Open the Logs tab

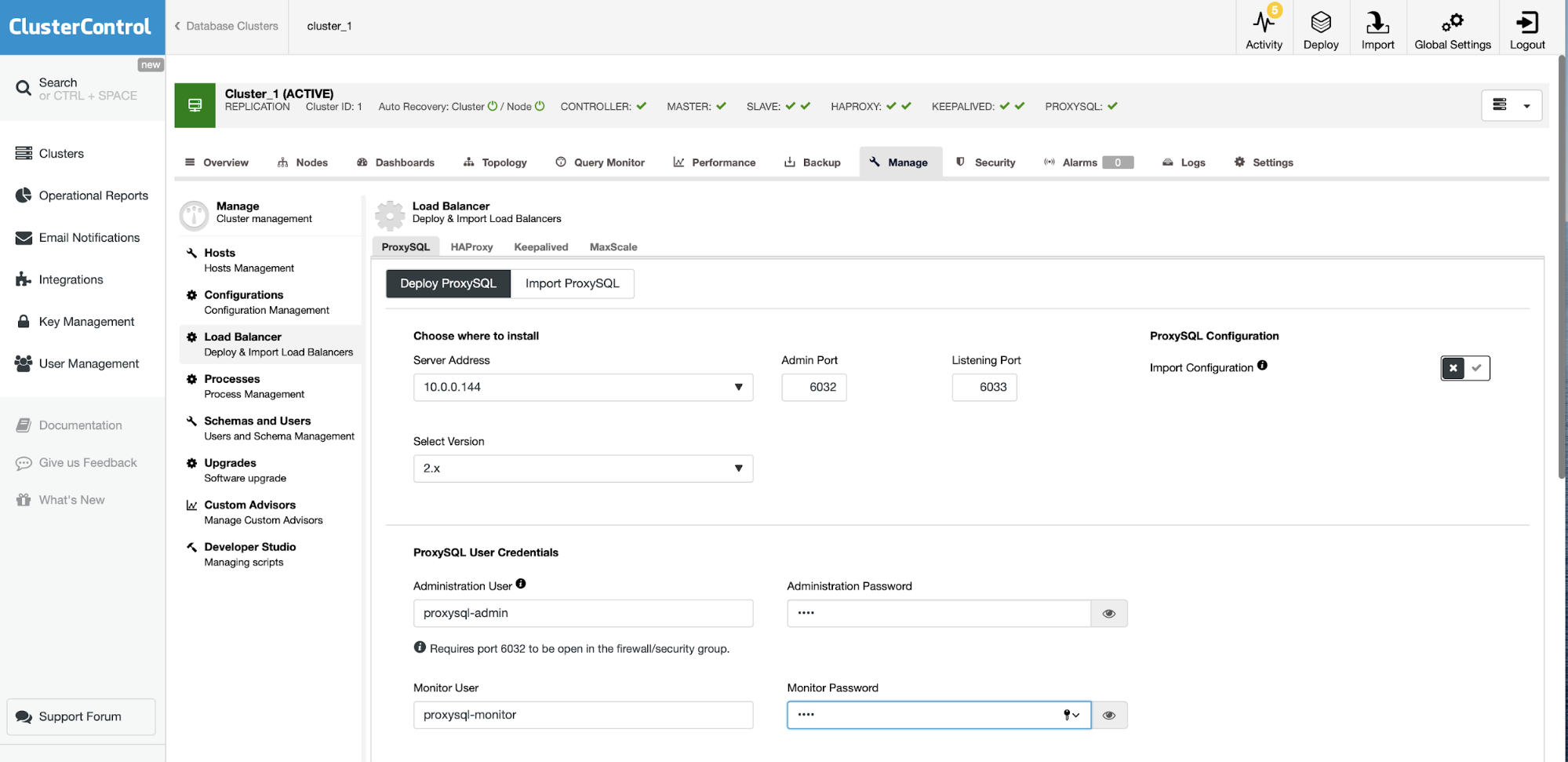tap(1184, 162)
